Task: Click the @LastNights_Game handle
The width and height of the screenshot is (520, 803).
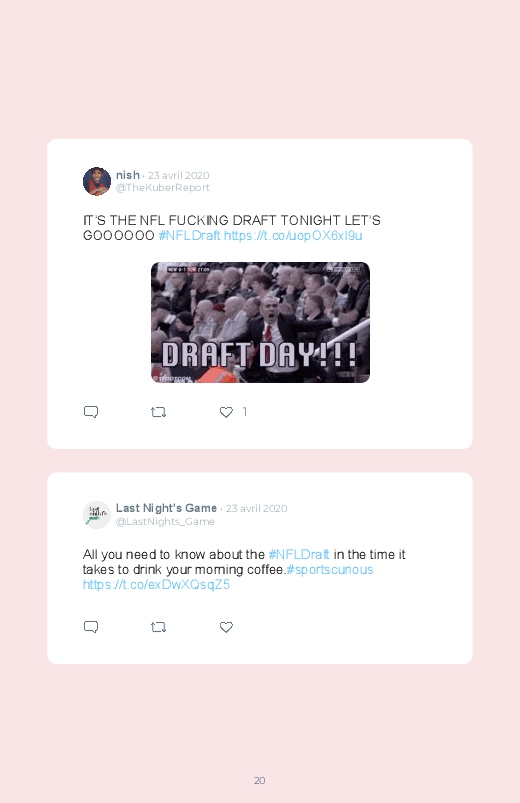Action: click(x=165, y=521)
